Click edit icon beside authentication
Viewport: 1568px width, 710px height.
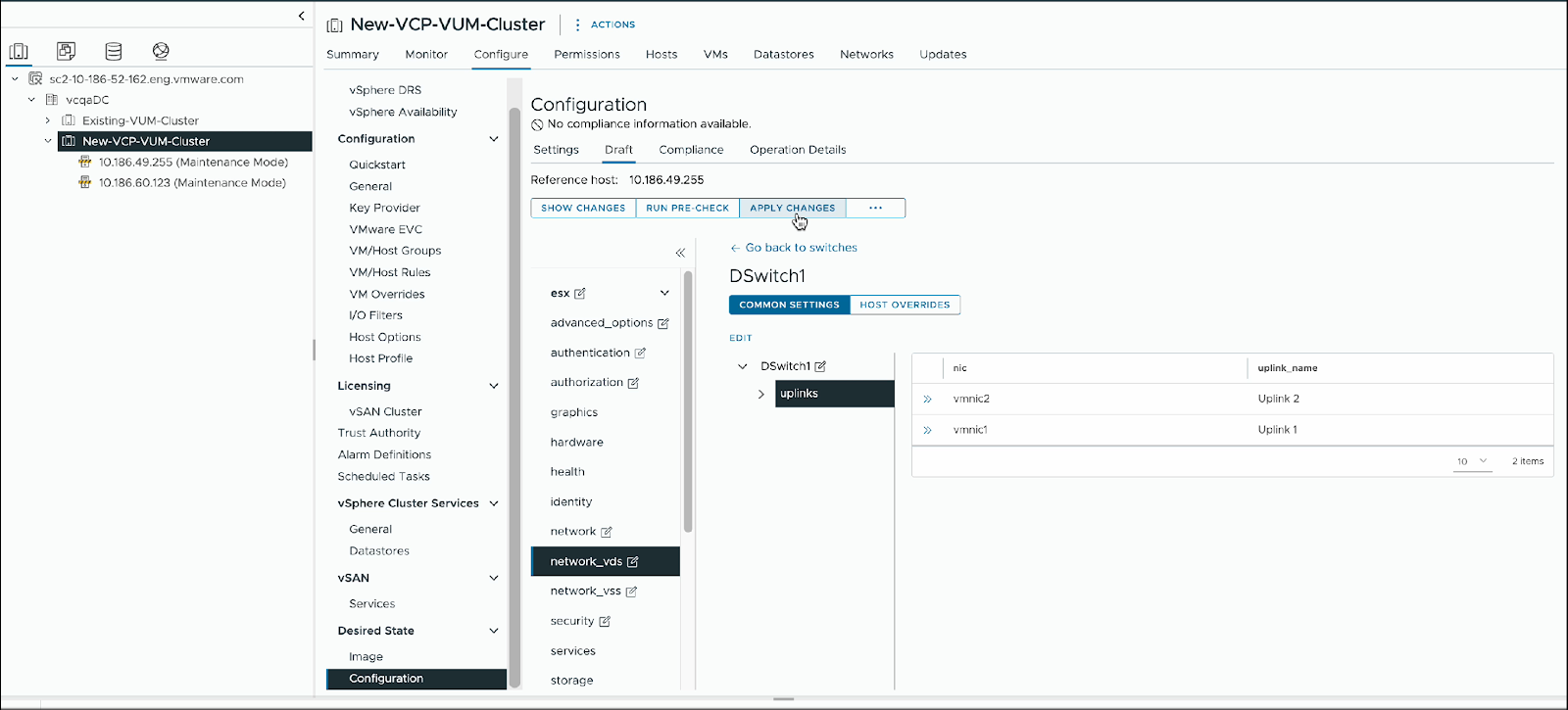click(x=640, y=353)
